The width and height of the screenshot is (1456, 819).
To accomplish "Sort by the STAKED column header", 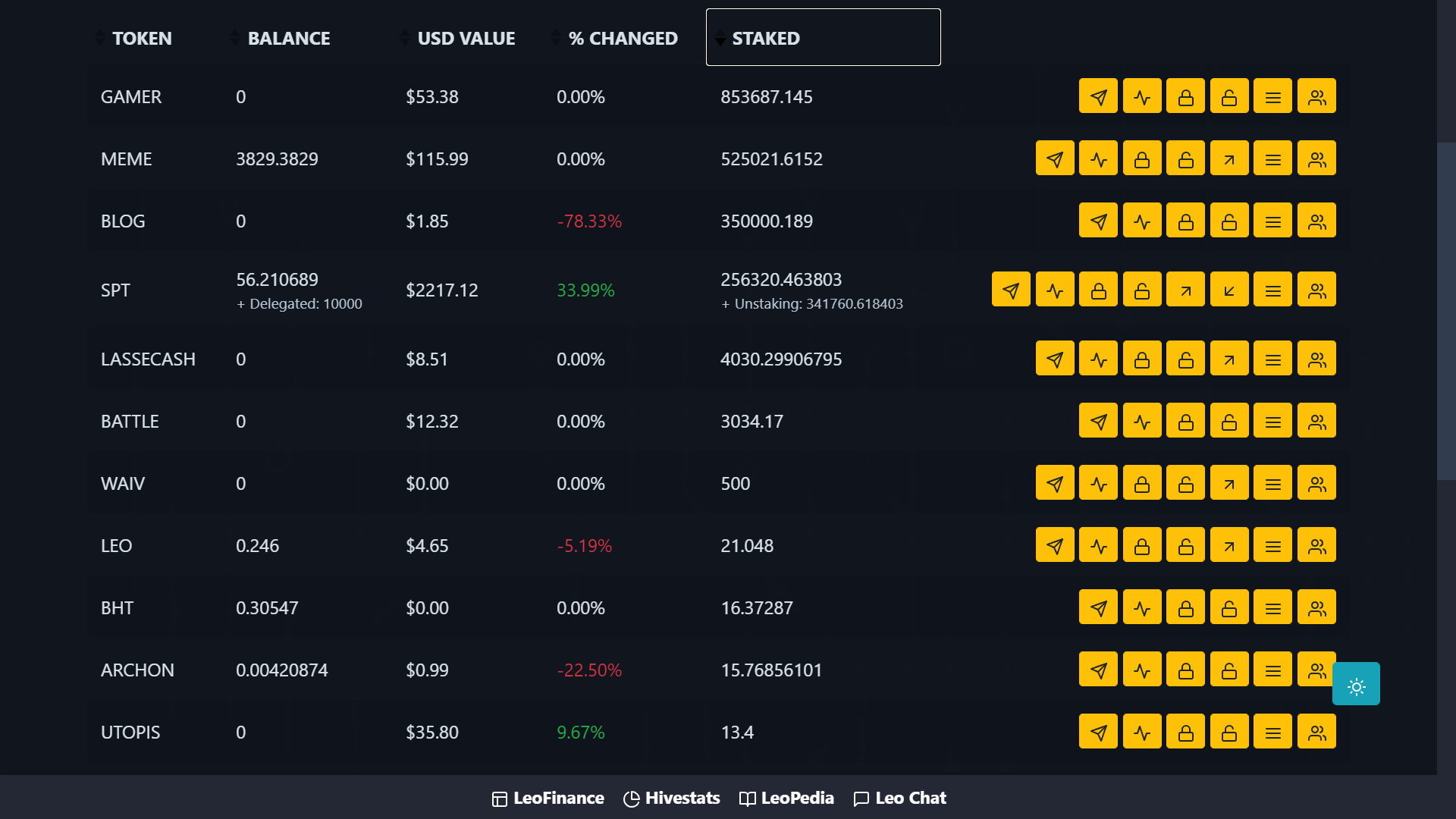I will [x=824, y=37].
